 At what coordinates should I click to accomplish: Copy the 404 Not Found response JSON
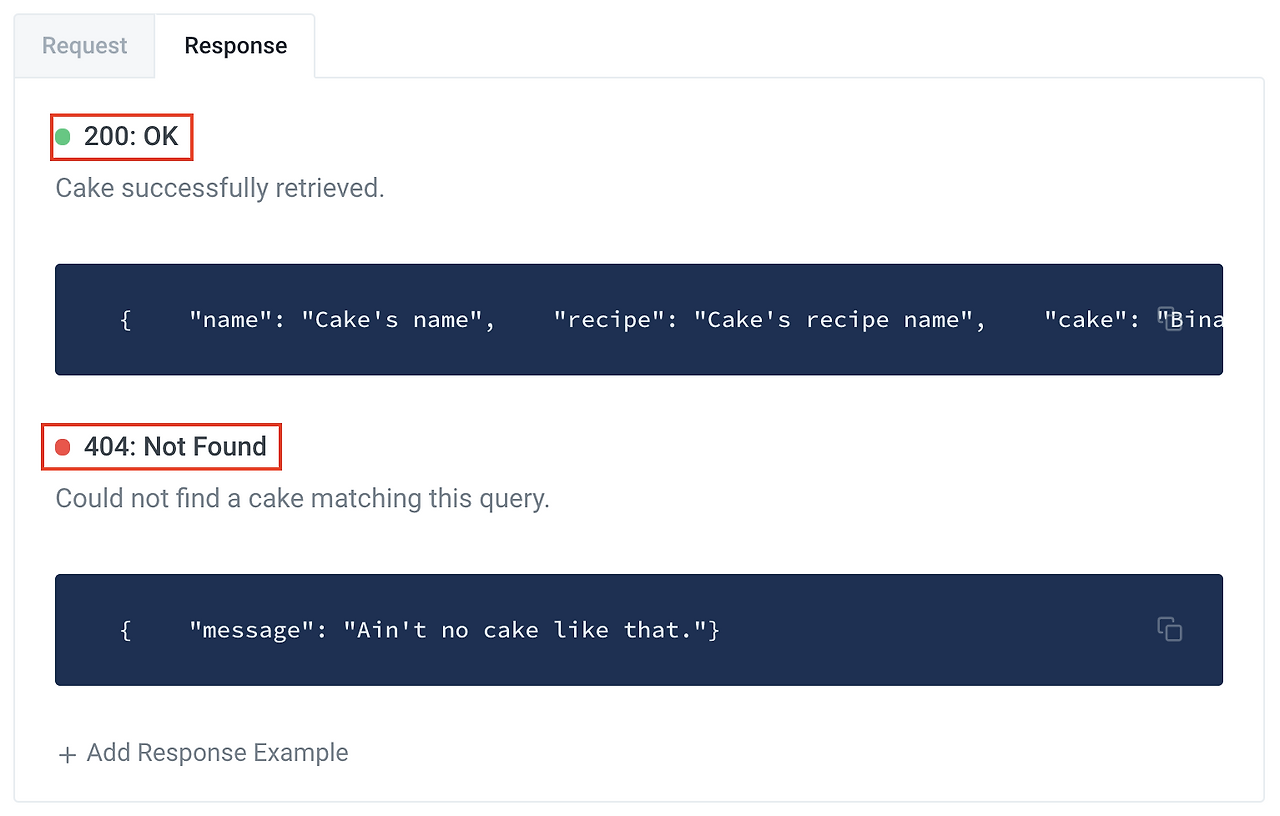[1169, 629]
